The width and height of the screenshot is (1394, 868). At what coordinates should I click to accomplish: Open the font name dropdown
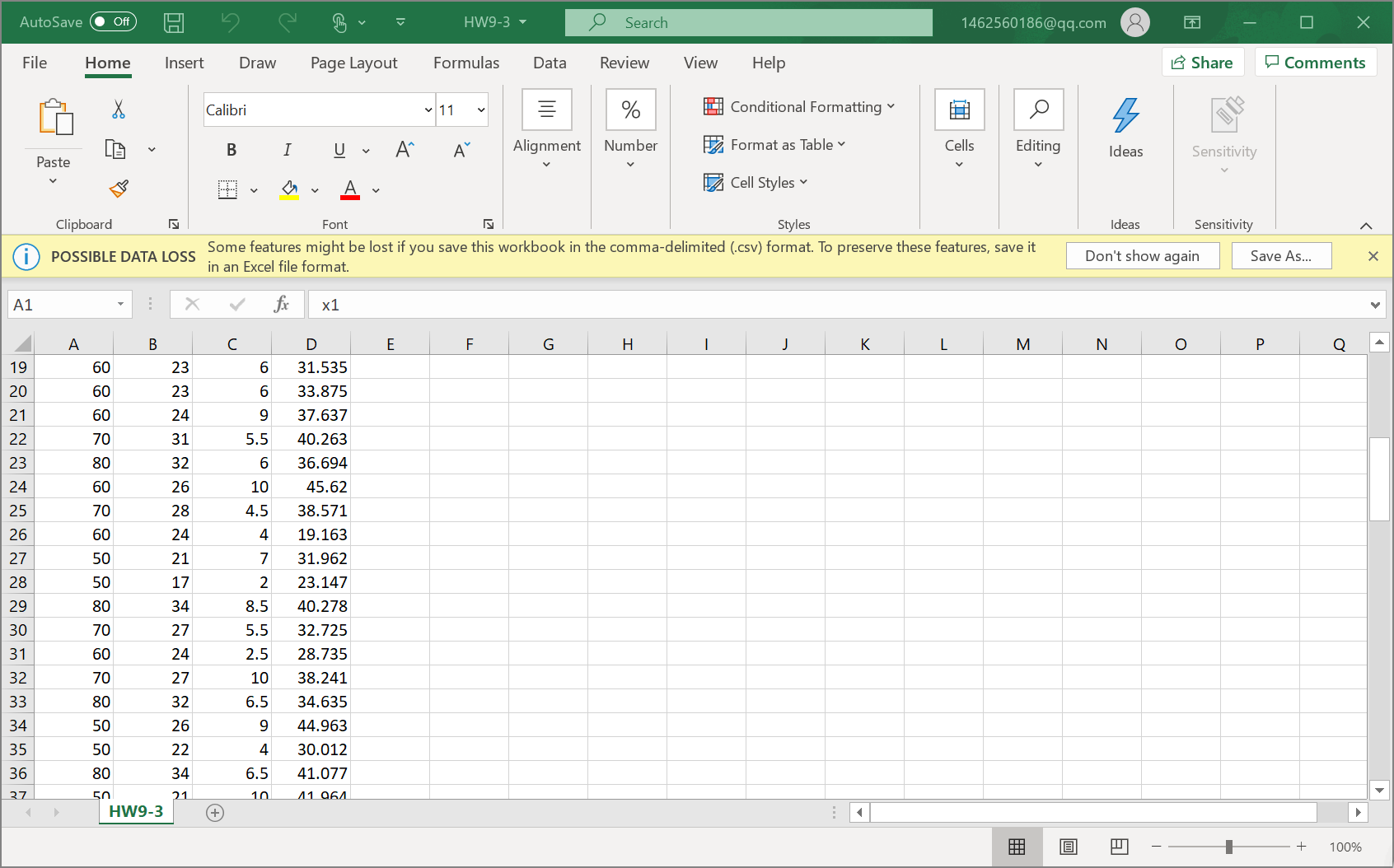pyautogui.click(x=428, y=109)
